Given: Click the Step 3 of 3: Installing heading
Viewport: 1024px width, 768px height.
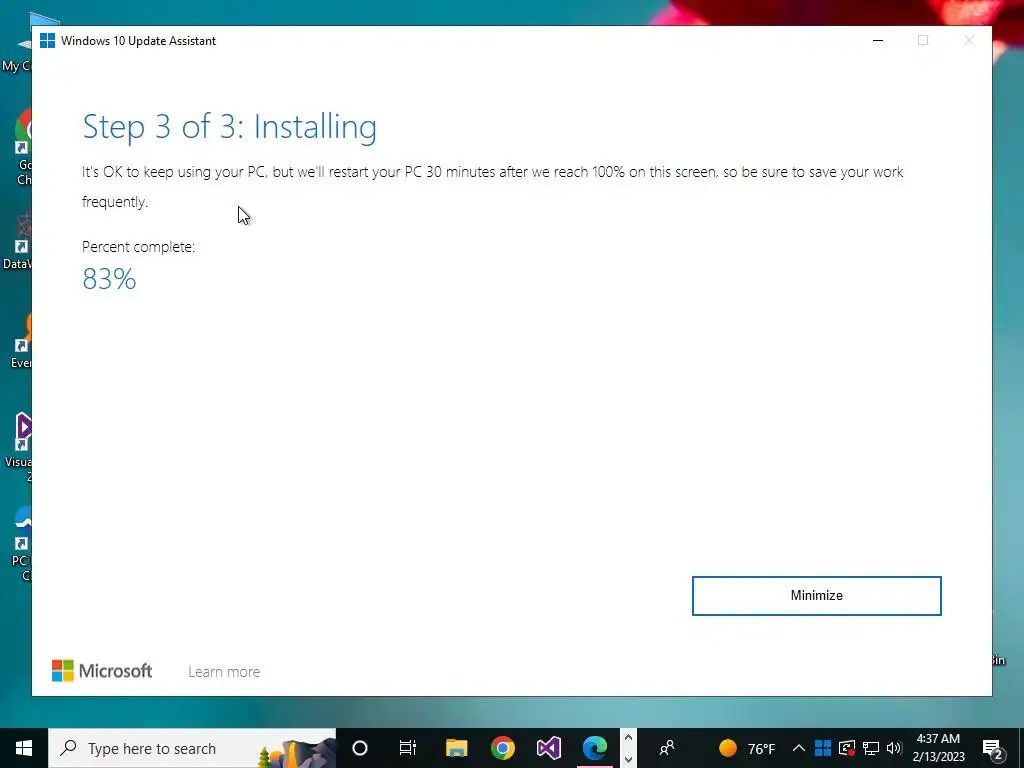Looking at the screenshot, I should coord(229,126).
